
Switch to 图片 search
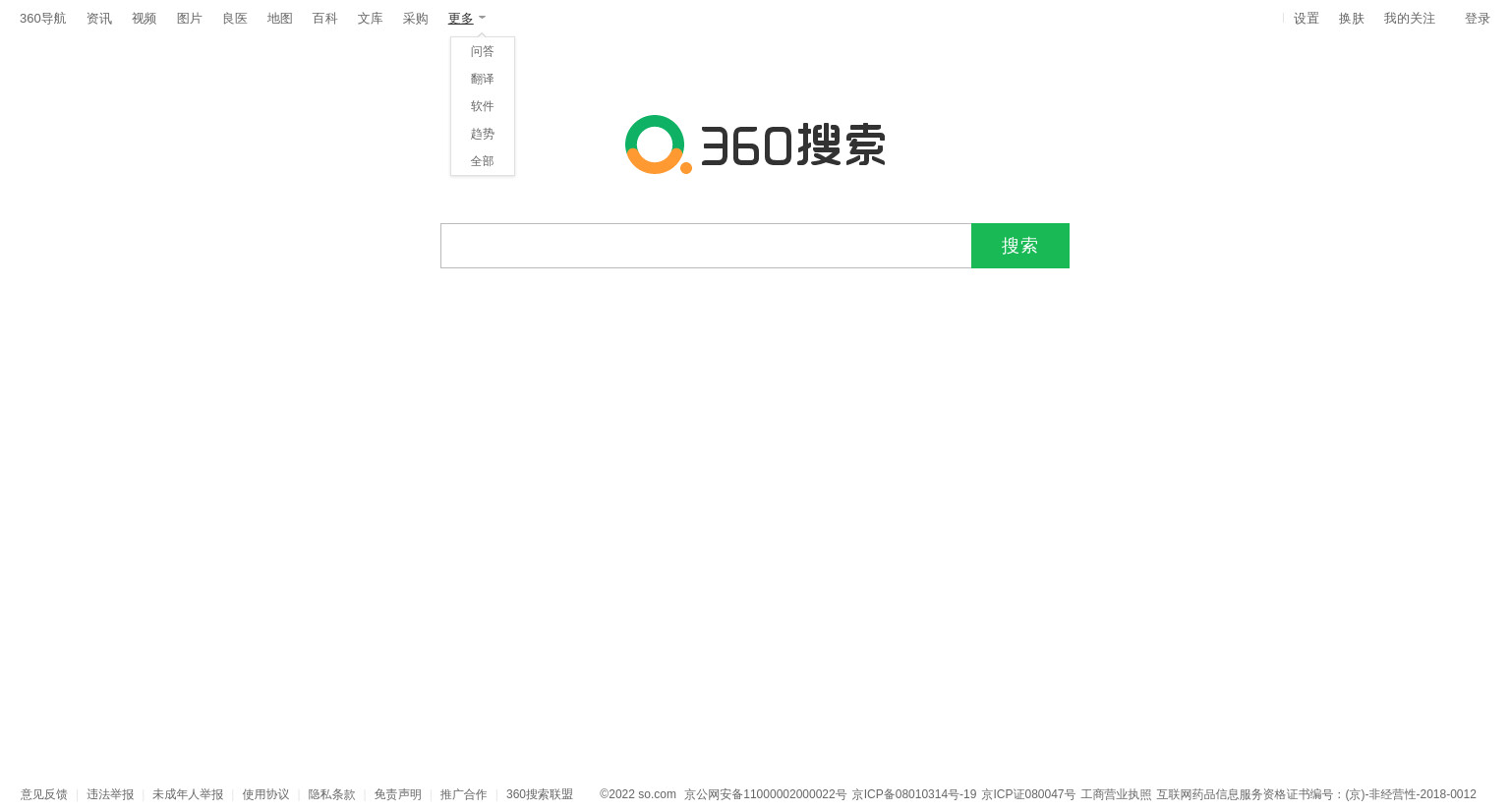click(x=190, y=19)
